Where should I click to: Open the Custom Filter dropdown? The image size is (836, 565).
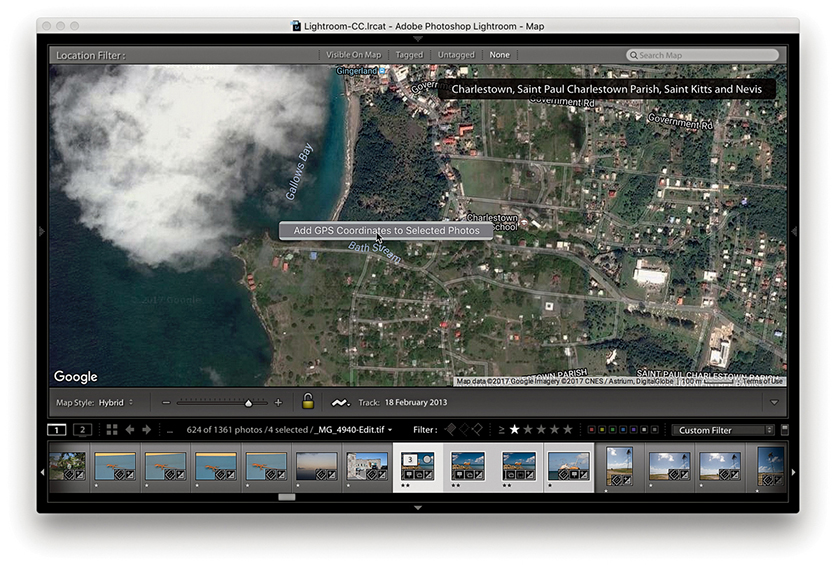tap(725, 430)
